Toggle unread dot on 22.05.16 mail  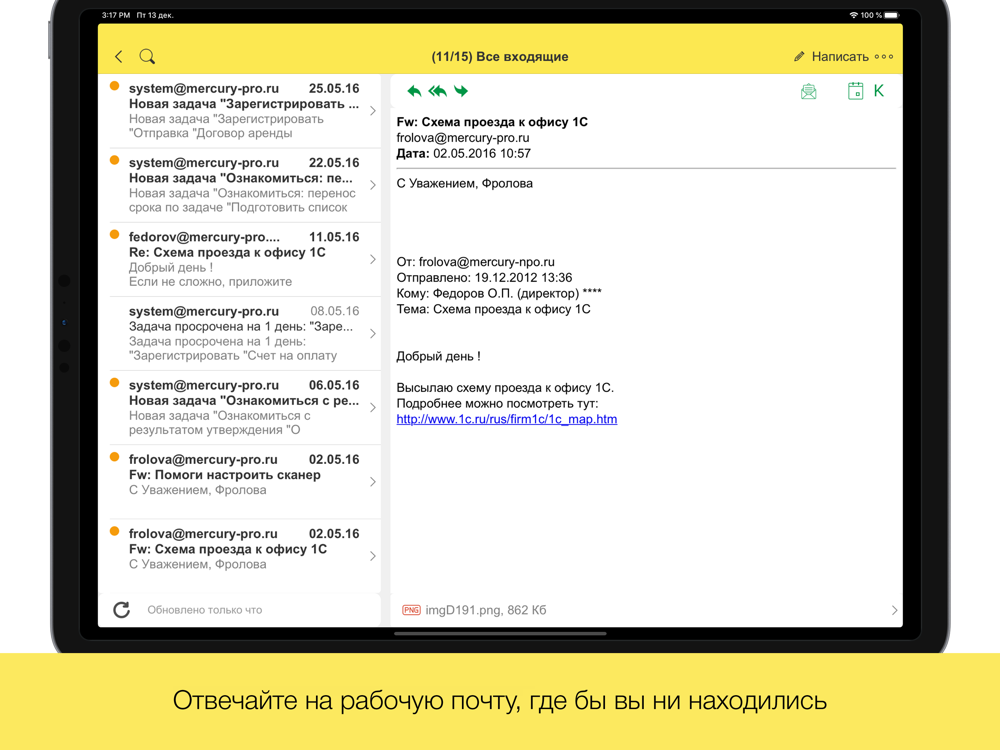pyautogui.click(x=114, y=160)
